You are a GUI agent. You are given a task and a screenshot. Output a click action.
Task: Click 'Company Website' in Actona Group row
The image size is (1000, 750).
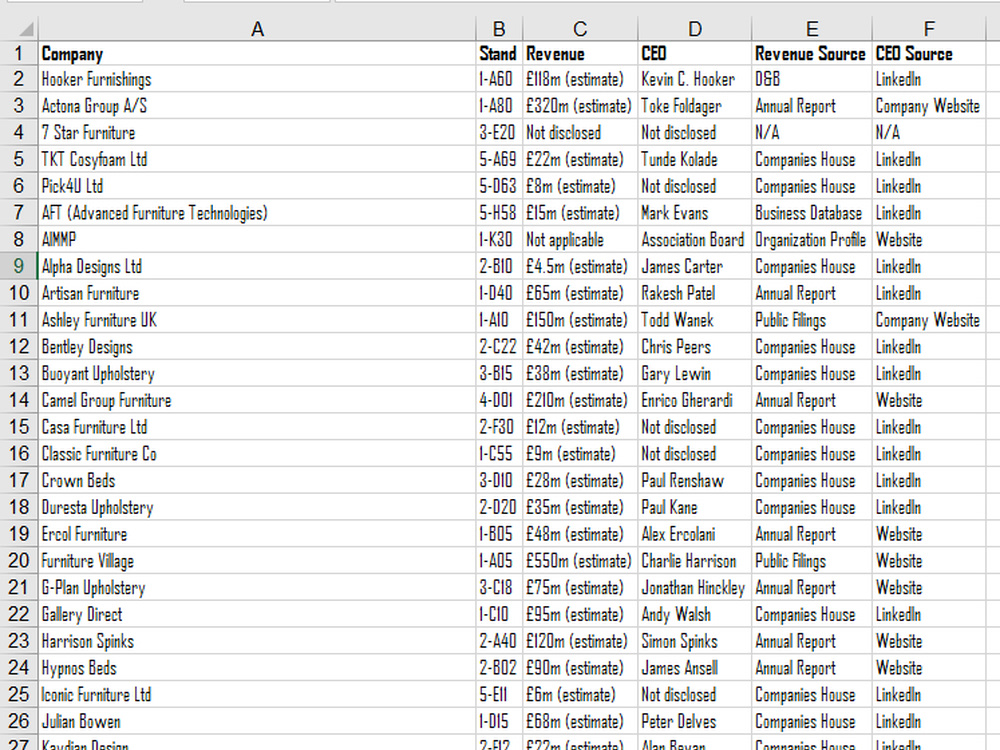pyautogui.click(x=929, y=106)
